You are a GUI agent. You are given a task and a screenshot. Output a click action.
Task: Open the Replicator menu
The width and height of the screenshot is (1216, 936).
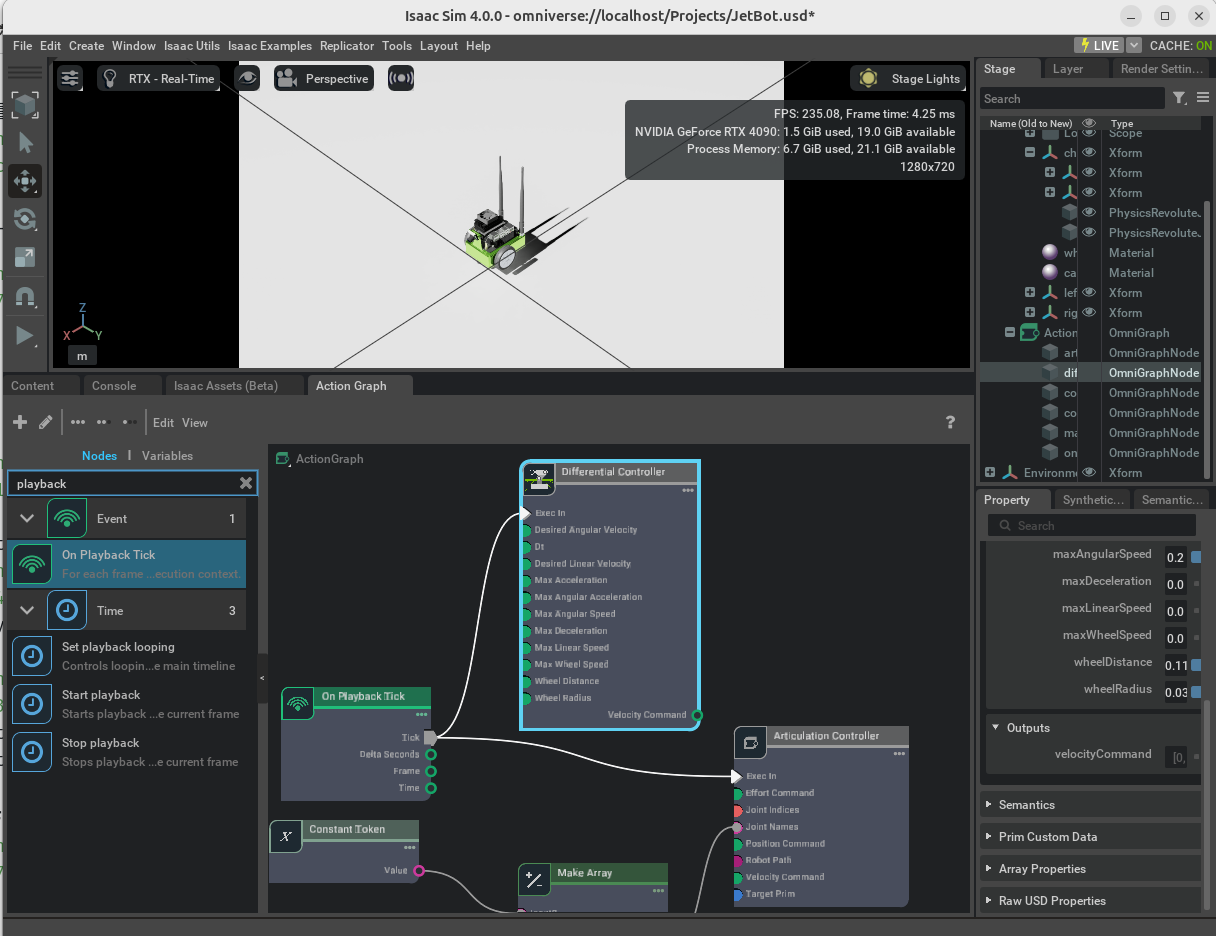[x=347, y=45]
